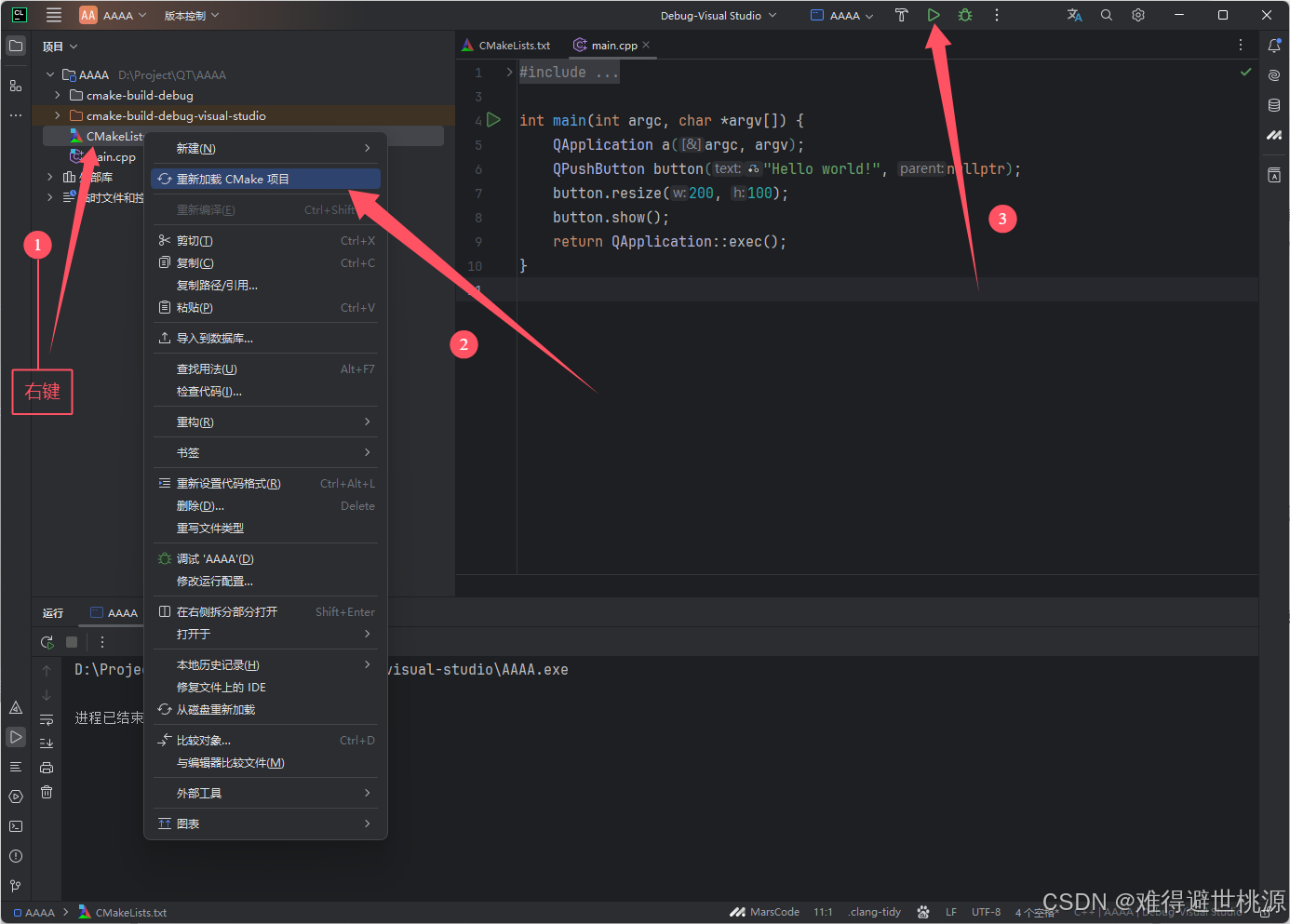Open the 书签 submenu
The height and width of the screenshot is (924, 1290).
pyautogui.click(x=265, y=453)
